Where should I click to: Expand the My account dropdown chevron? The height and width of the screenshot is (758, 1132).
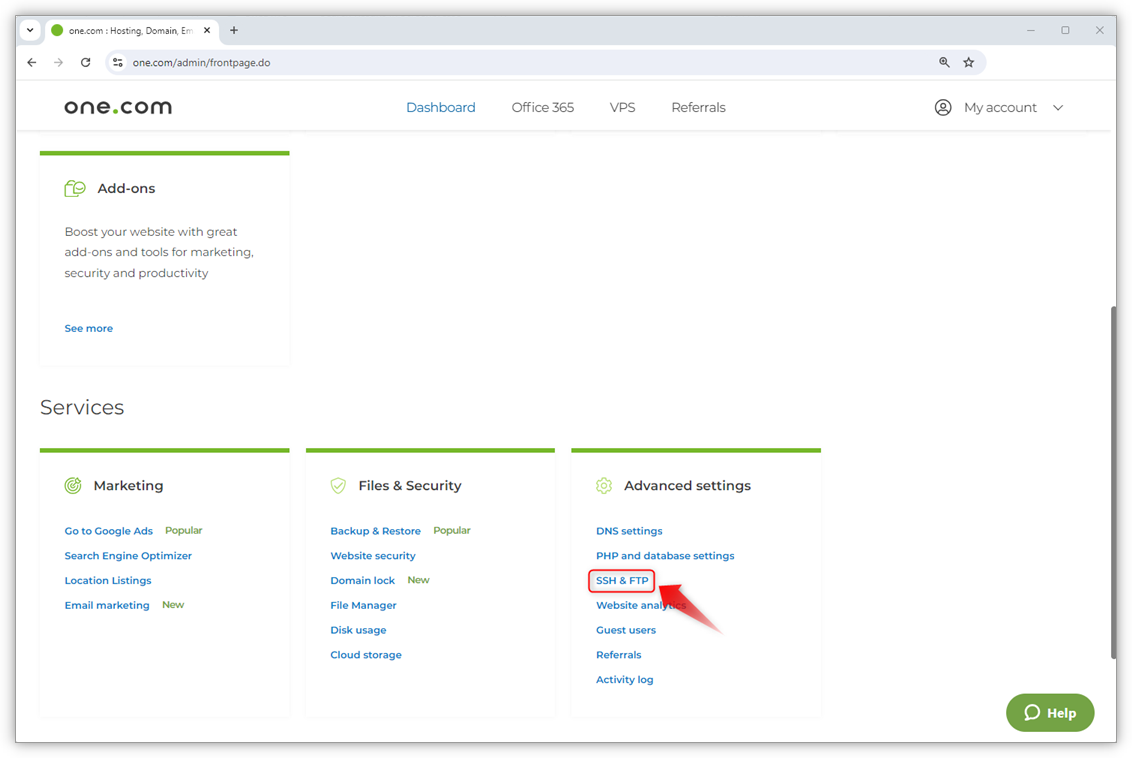click(x=1058, y=107)
